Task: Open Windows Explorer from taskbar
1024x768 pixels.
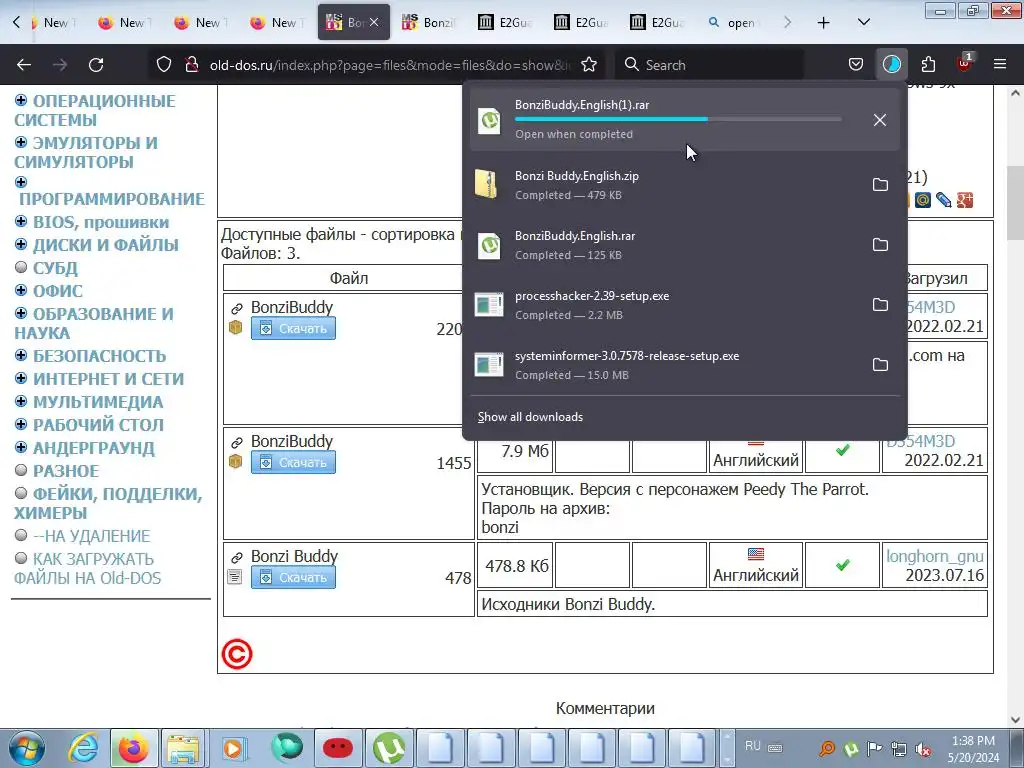Action: click(184, 748)
